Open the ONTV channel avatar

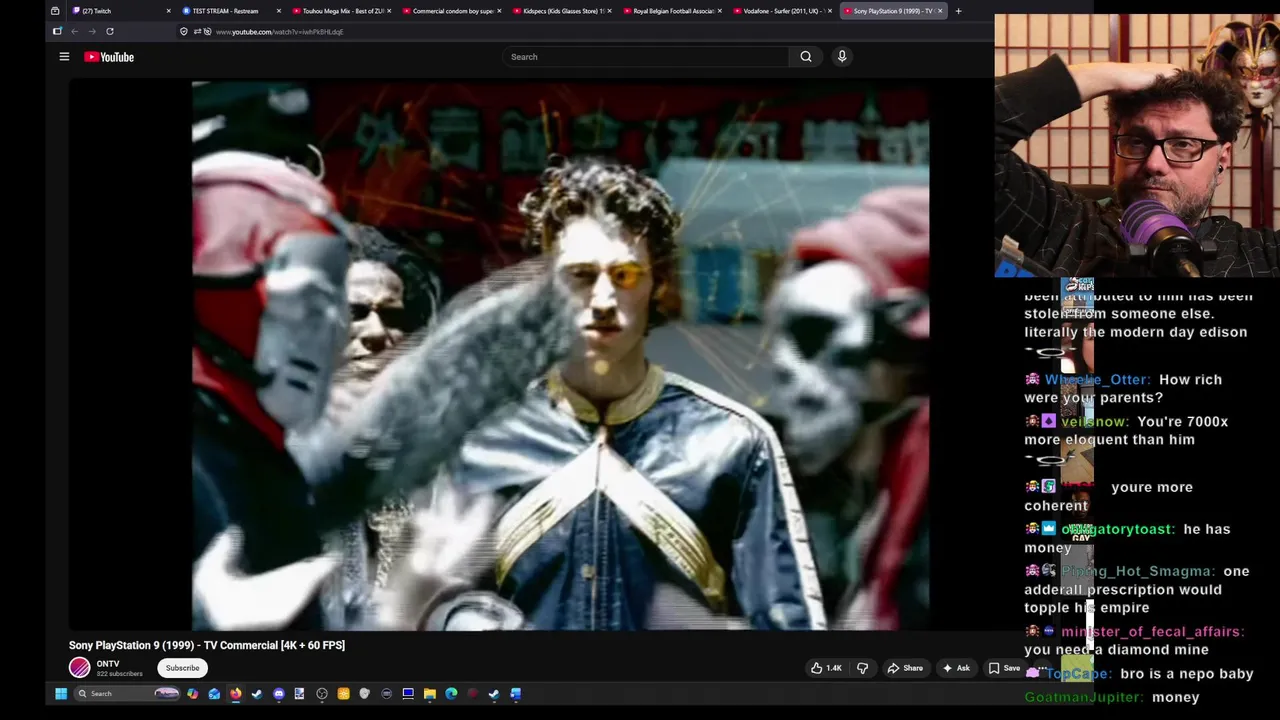point(80,668)
